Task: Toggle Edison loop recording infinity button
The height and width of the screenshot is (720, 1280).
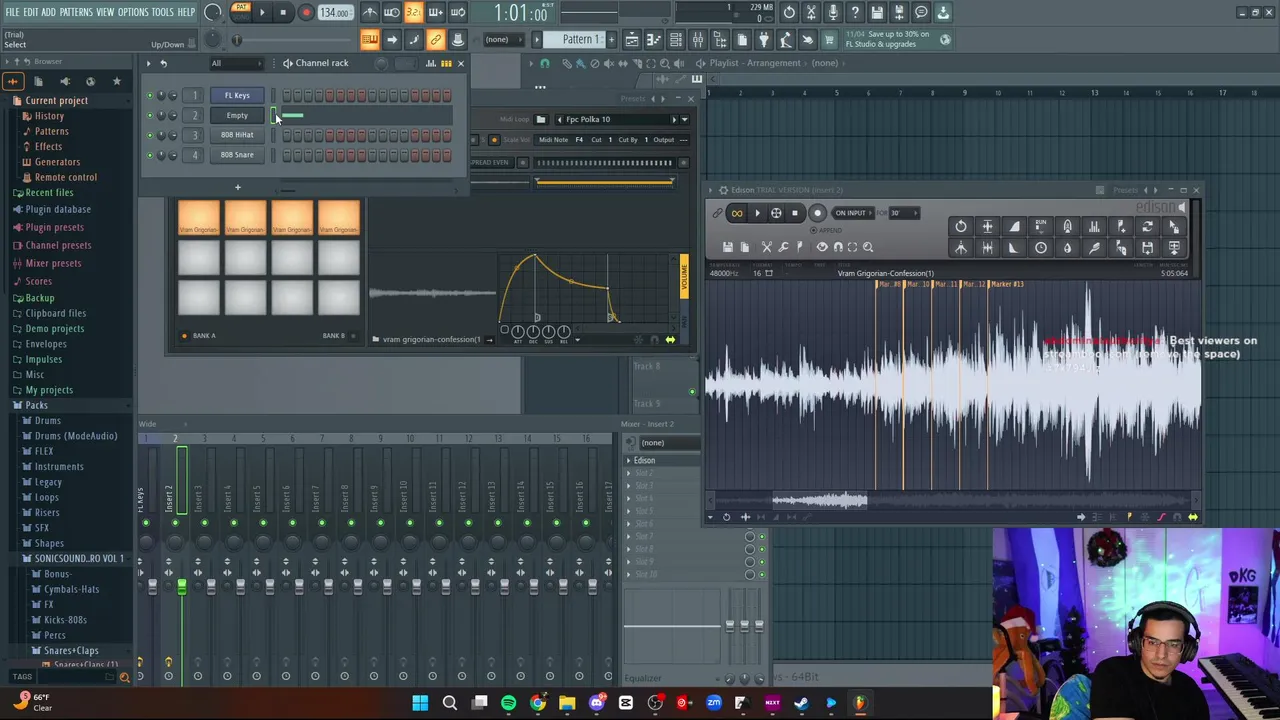Action: tap(737, 213)
